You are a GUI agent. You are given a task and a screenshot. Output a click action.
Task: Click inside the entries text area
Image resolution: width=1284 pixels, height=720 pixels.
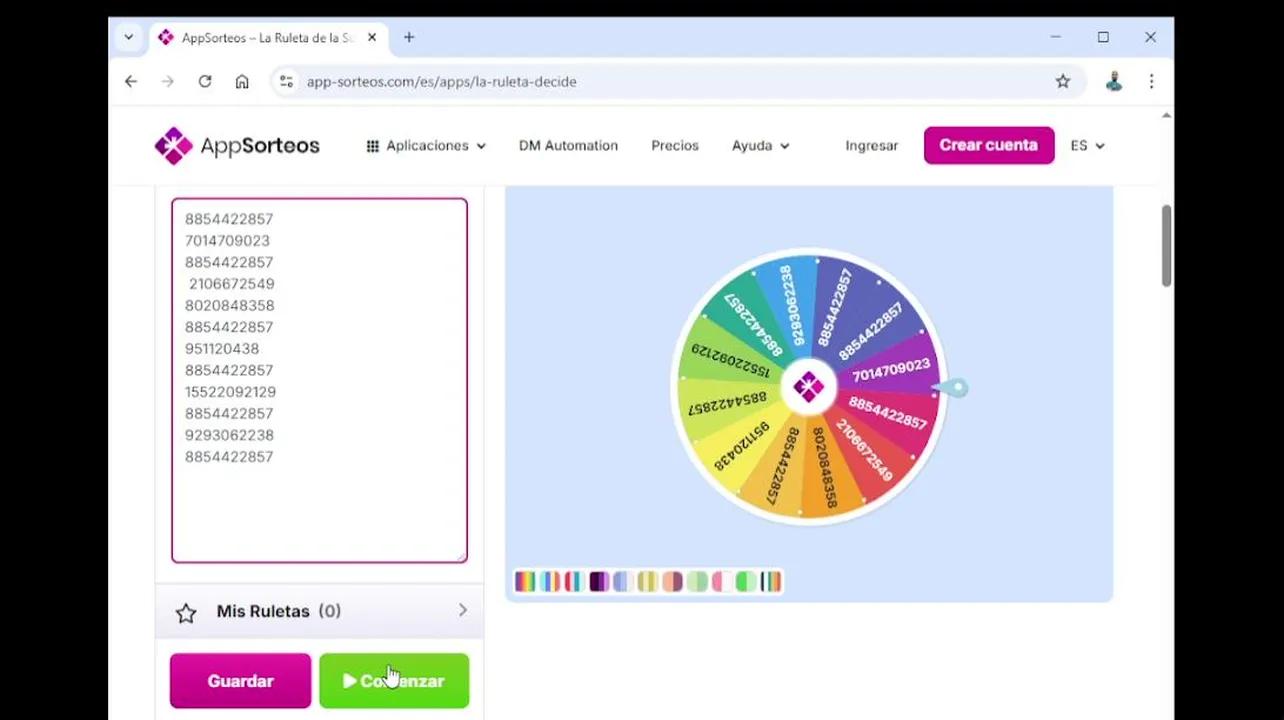319,381
